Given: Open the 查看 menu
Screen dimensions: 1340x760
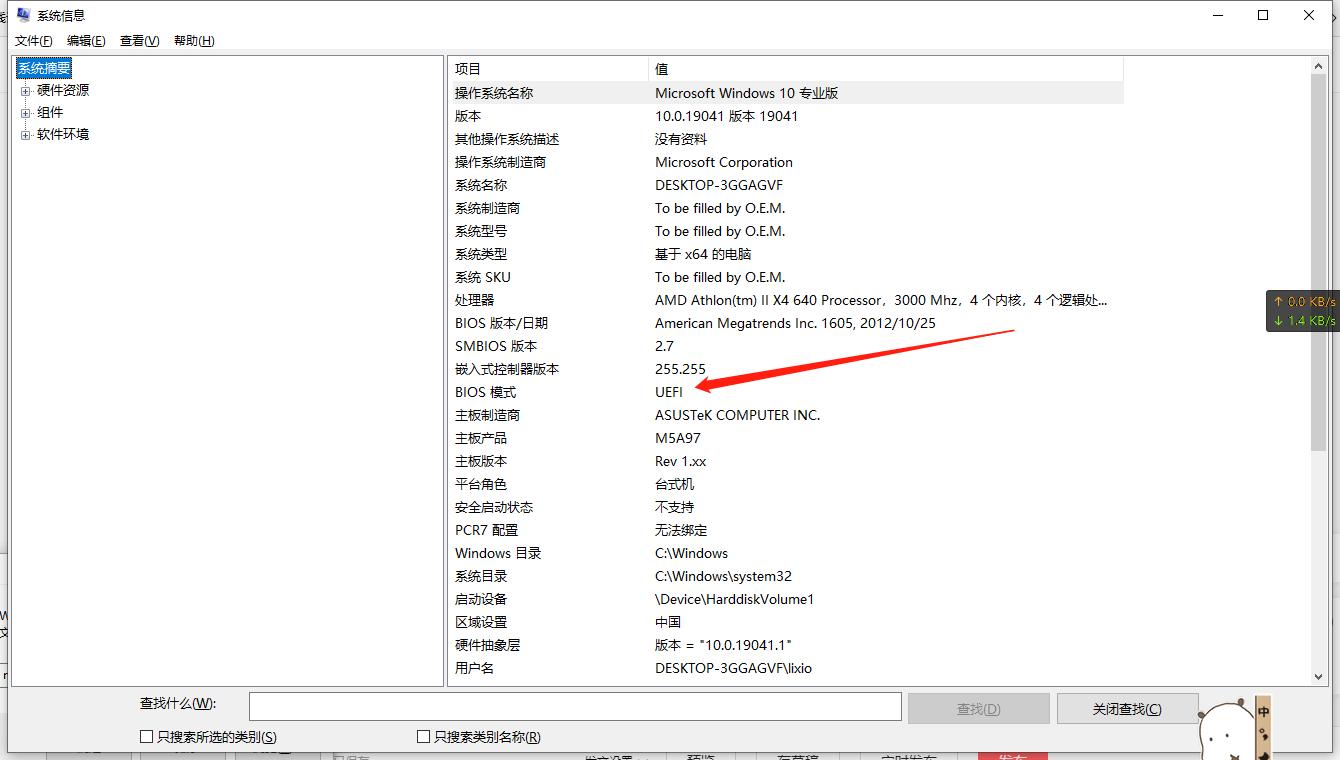Looking at the screenshot, I should [x=139, y=40].
